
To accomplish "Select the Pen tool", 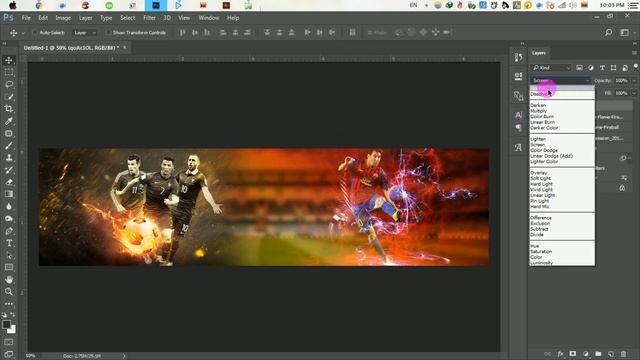I will pyautogui.click(x=9, y=231).
